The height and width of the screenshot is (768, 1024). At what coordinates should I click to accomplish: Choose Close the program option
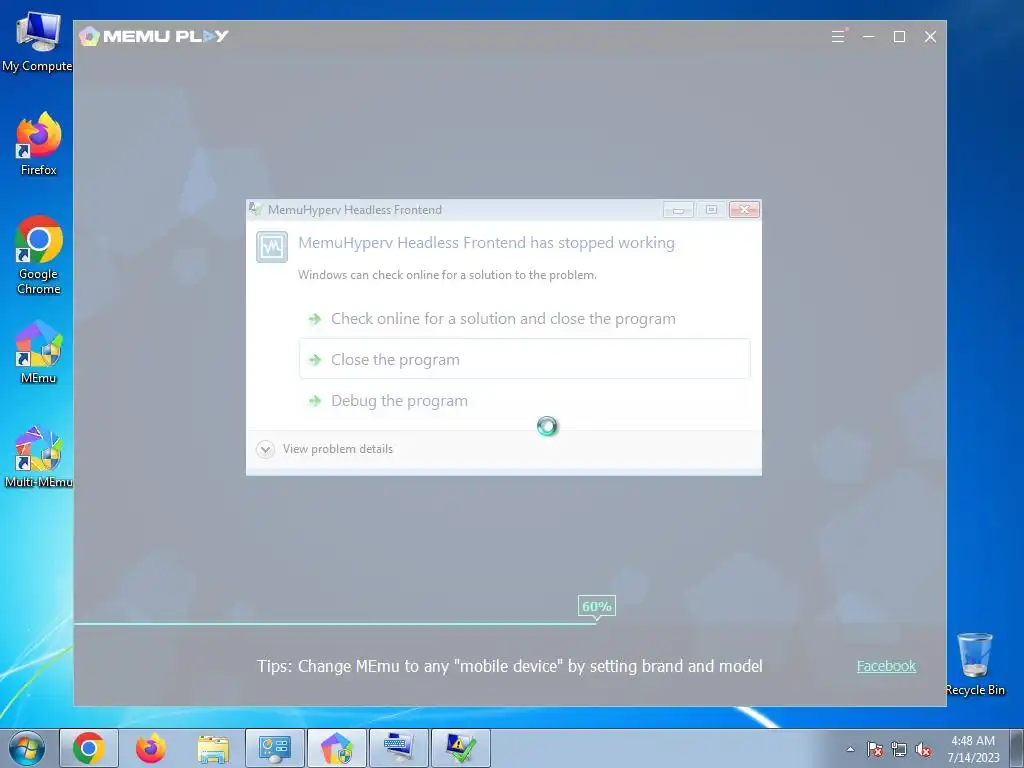point(524,359)
